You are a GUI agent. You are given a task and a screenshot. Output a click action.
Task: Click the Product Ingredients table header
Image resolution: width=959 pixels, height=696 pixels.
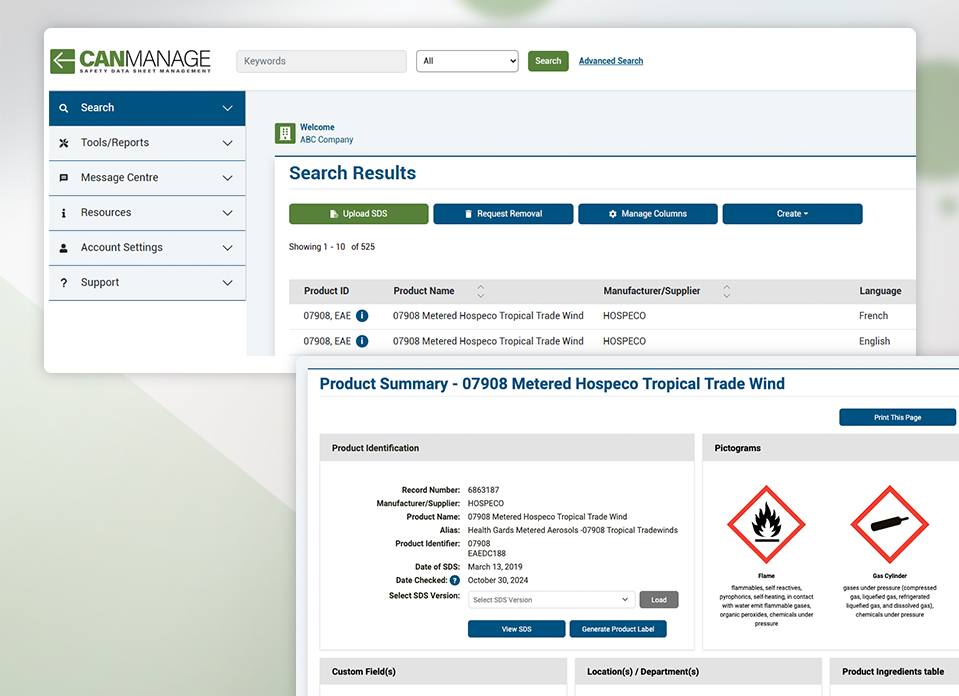click(x=893, y=672)
